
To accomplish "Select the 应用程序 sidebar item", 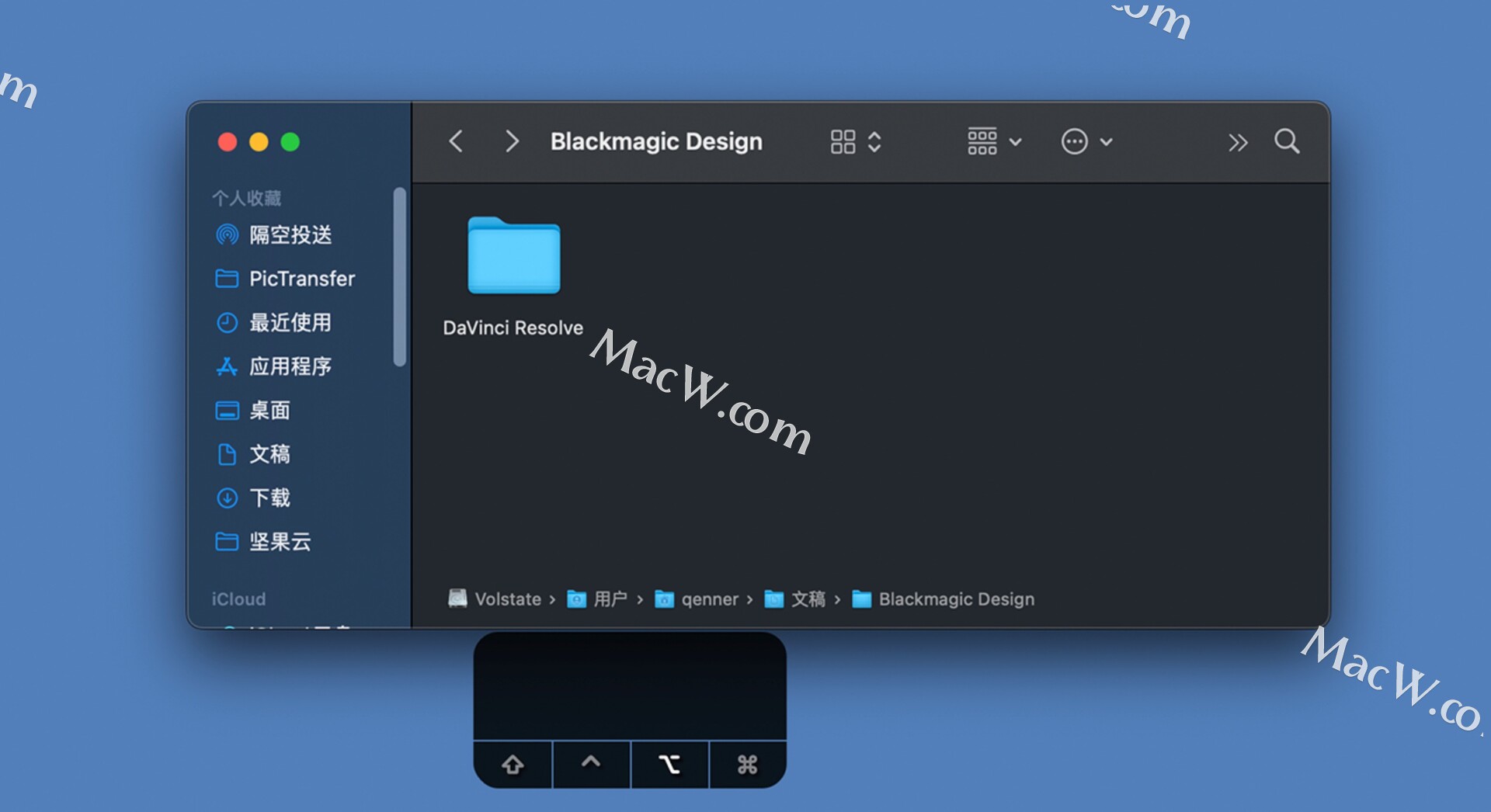I will tap(292, 366).
